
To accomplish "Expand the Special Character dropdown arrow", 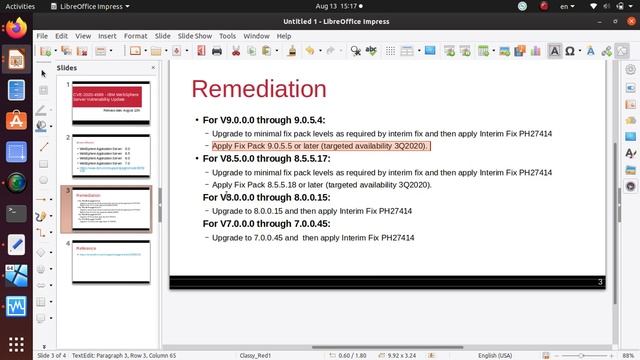I will (580, 51).
